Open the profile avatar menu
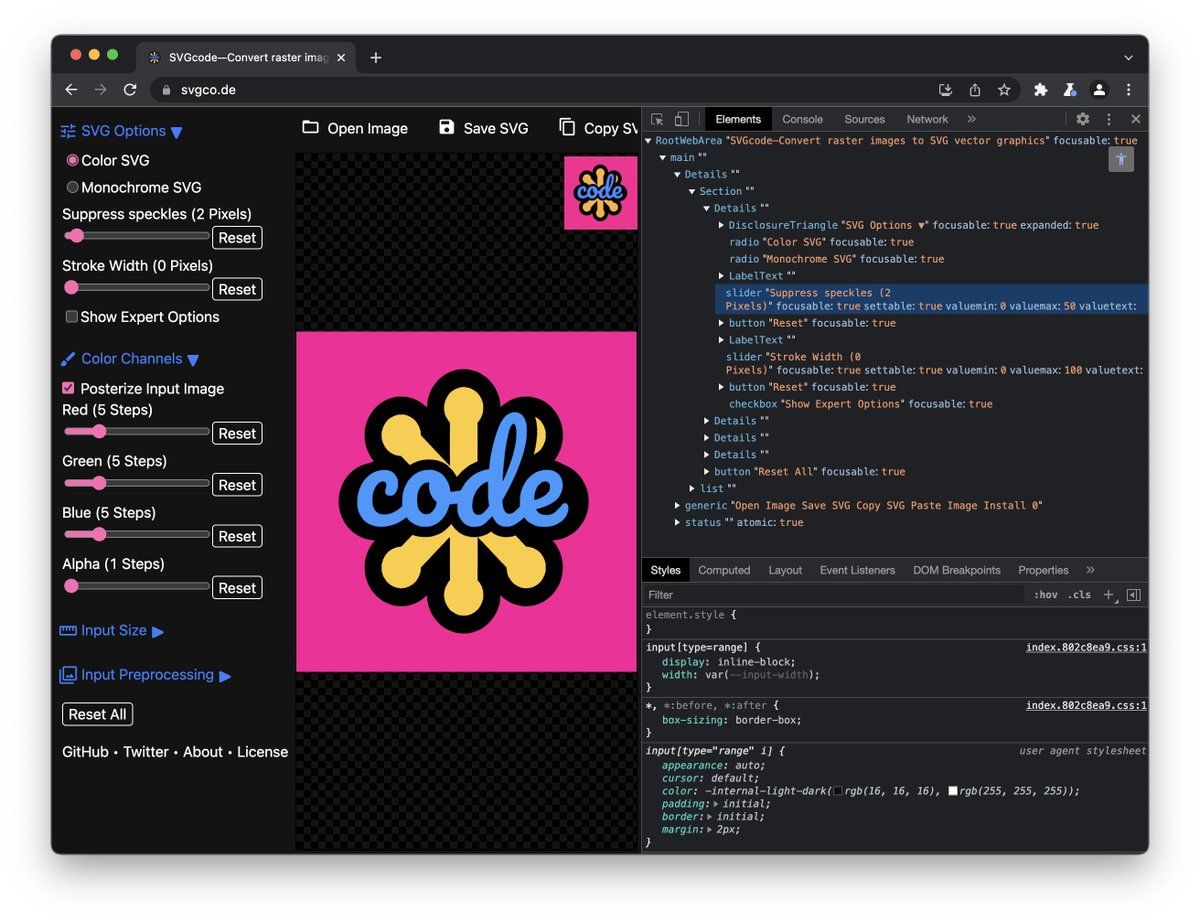 click(x=1099, y=90)
